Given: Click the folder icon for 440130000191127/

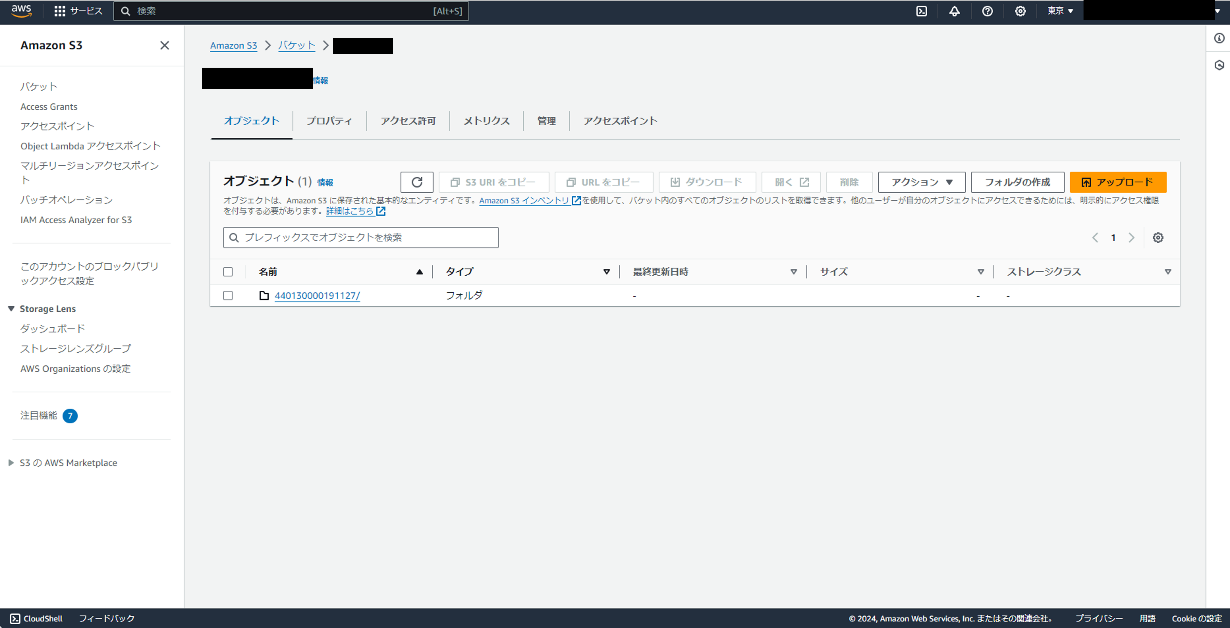Looking at the screenshot, I should (x=264, y=296).
